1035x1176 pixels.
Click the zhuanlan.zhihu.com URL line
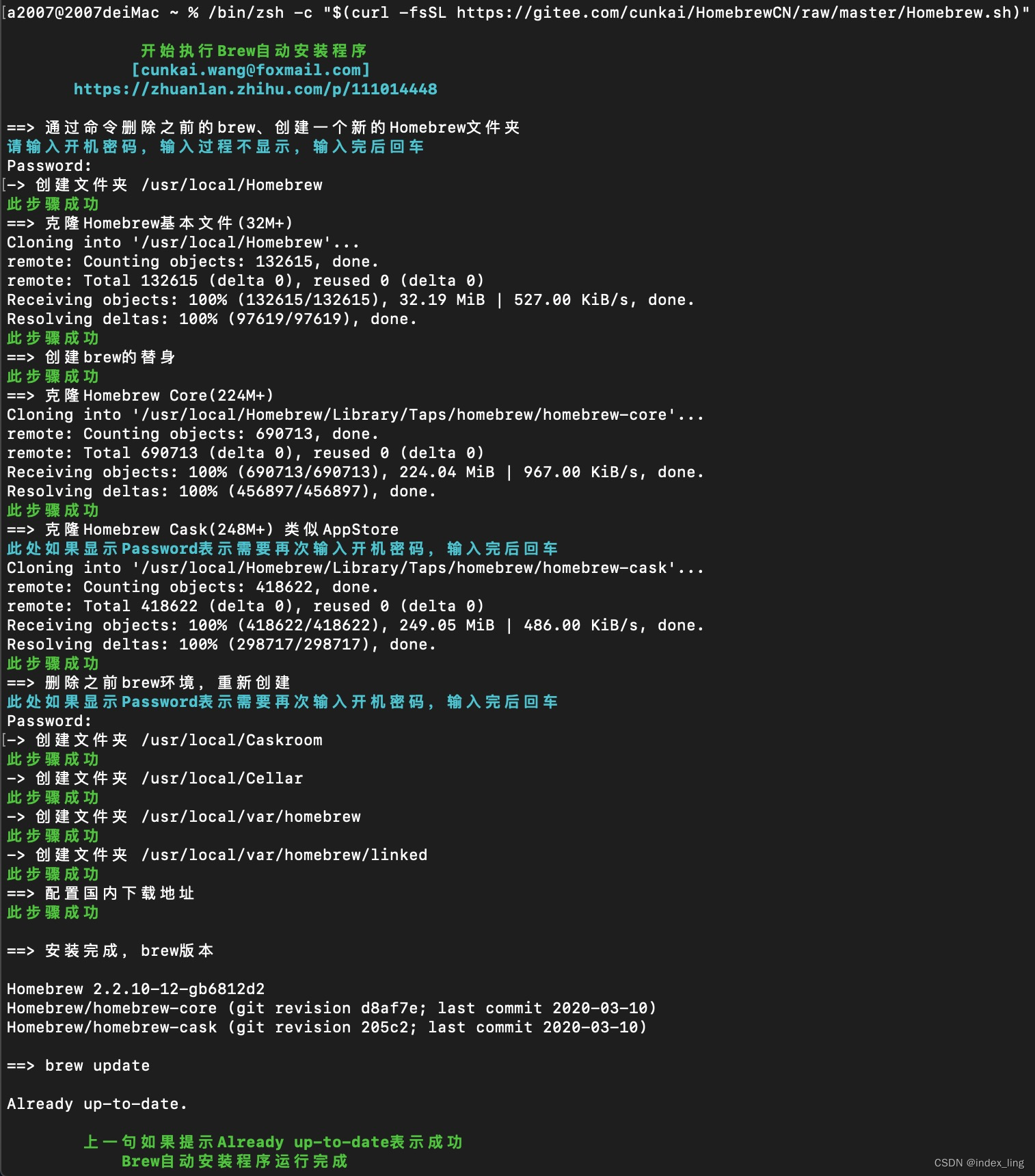[255, 89]
